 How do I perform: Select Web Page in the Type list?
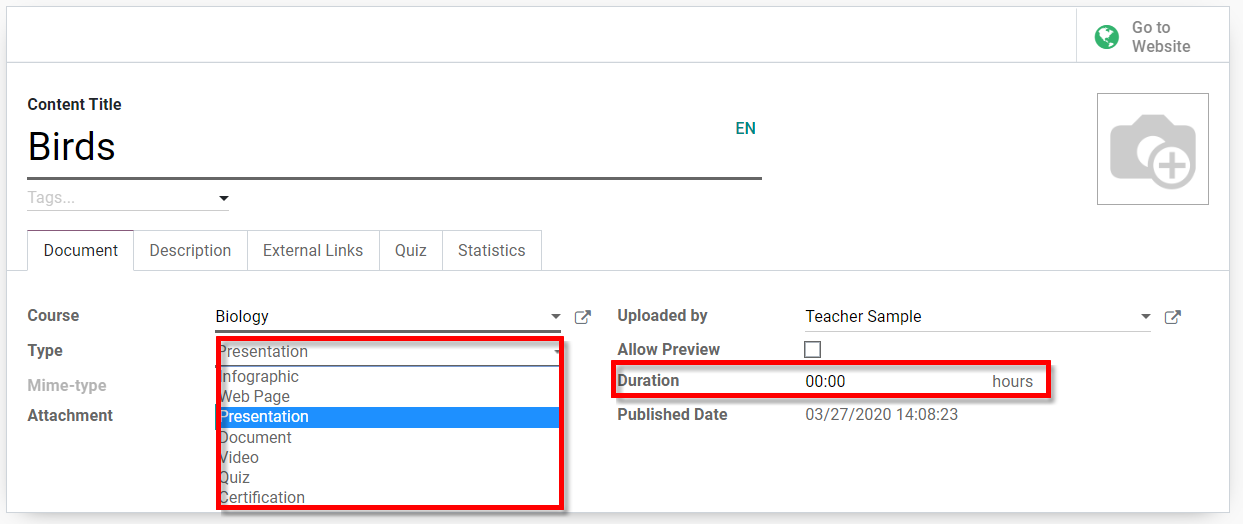point(256,397)
